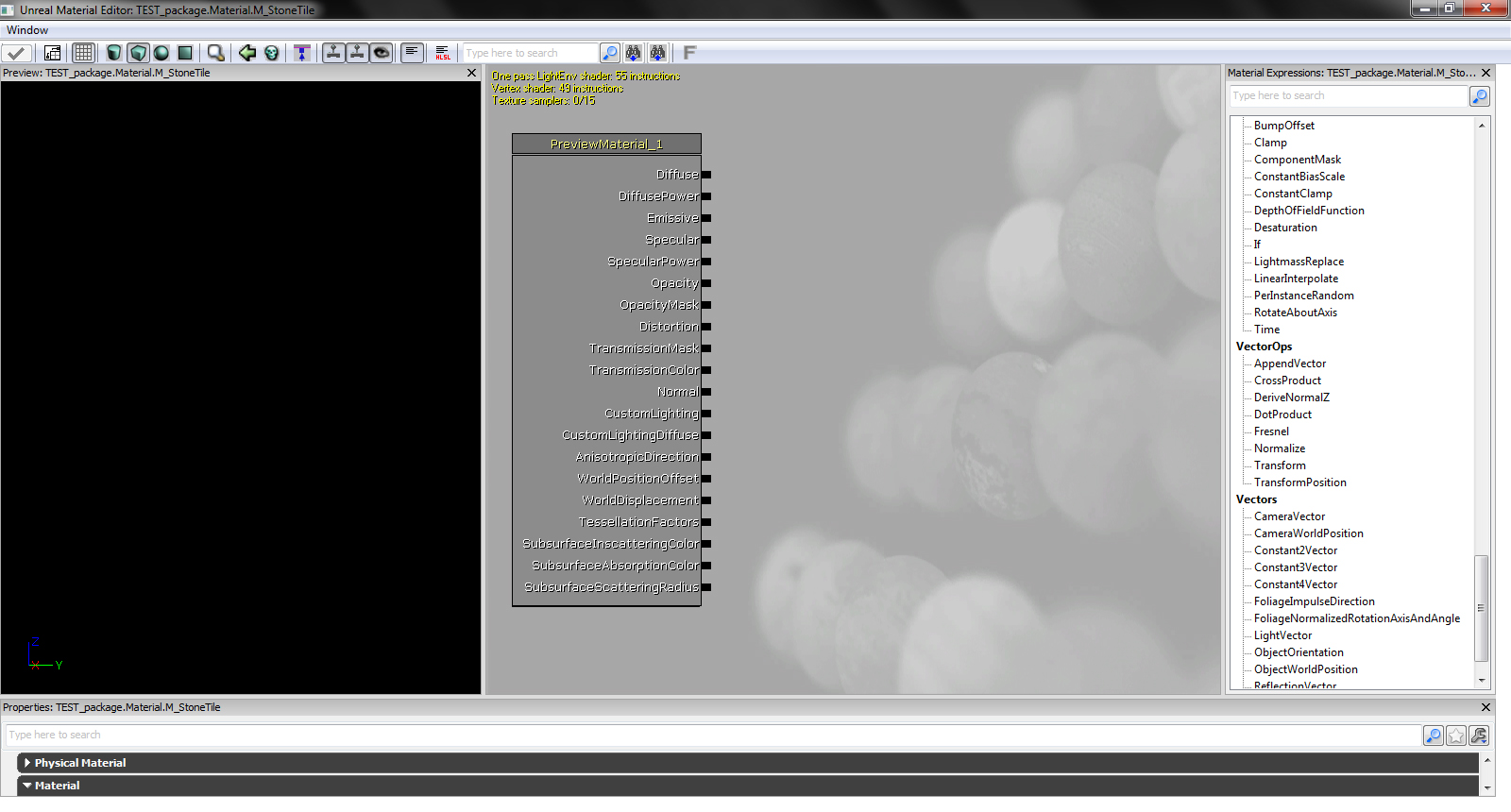The image size is (1511, 812).
Task: Open the Window menu
Action: [27, 30]
